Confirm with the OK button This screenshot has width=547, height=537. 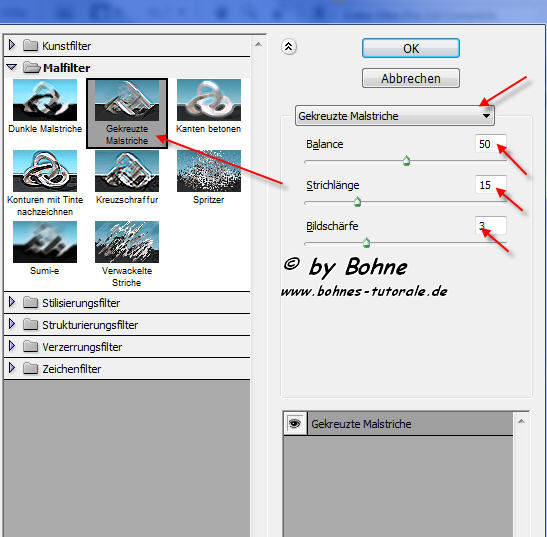point(411,48)
